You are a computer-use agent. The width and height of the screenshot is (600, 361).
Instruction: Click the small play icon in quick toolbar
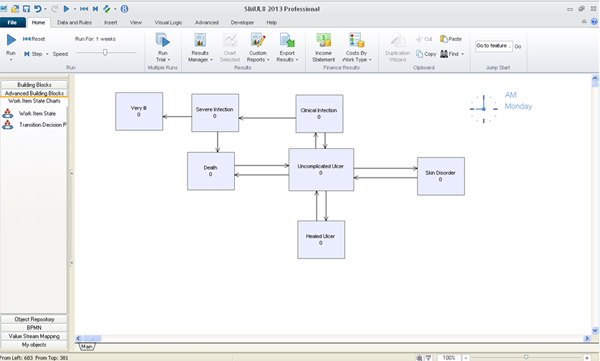pos(66,8)
